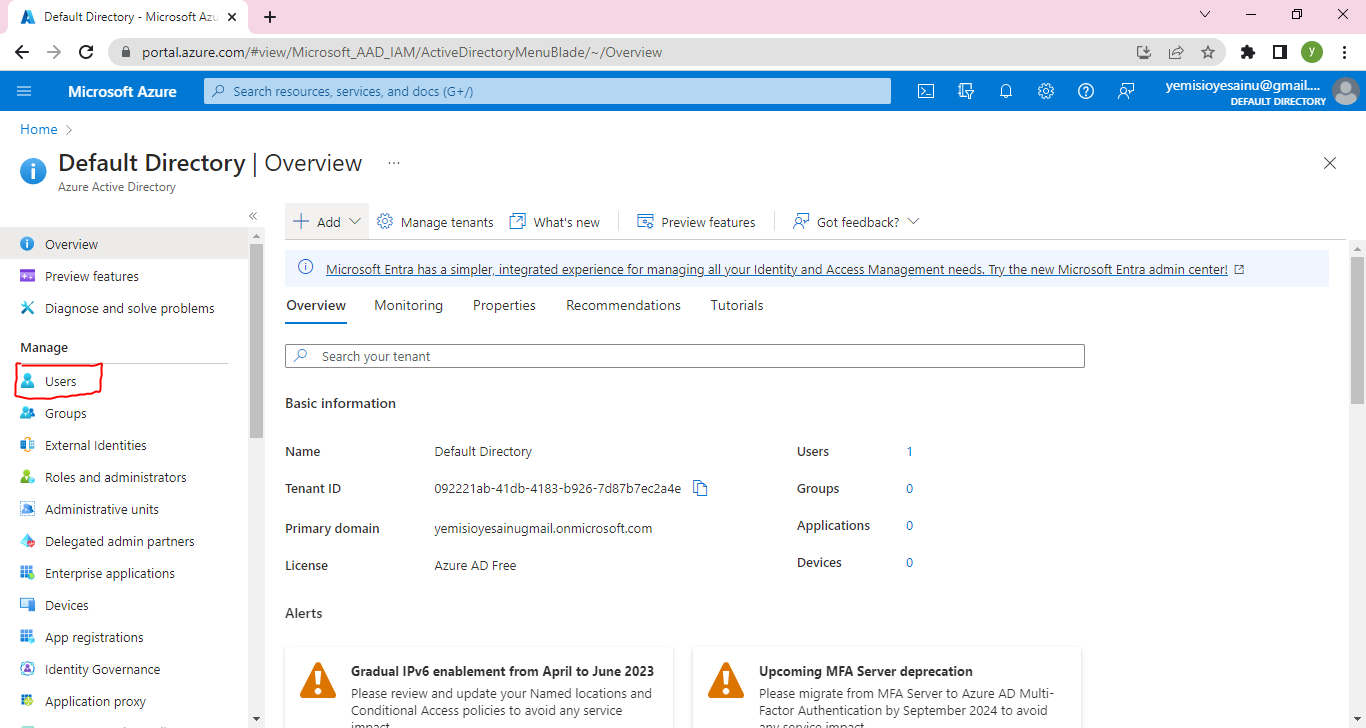
Task: Copy the Tenant ID to clipboard
Action: 700,489
